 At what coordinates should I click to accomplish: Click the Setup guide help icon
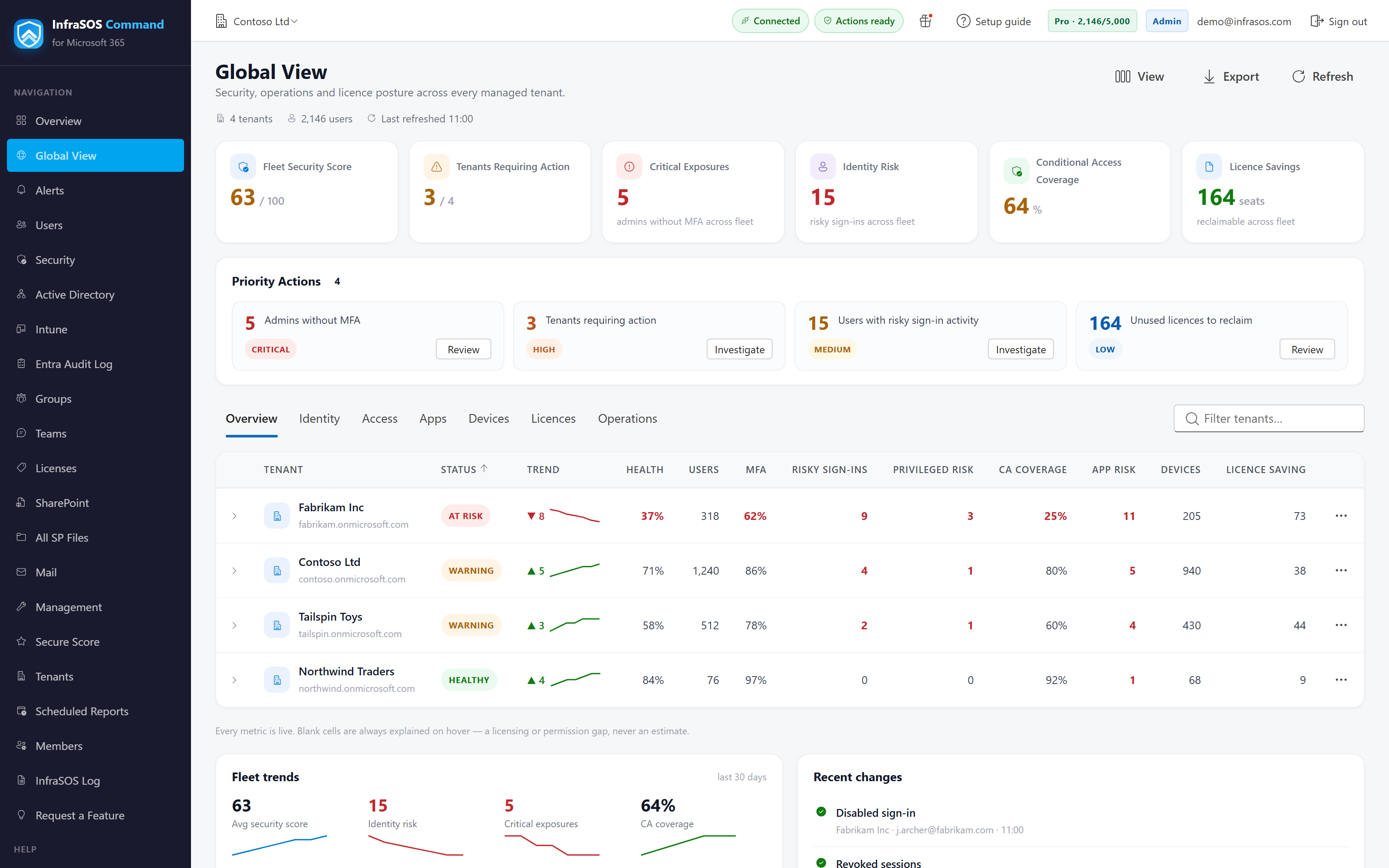pos(963,21)
